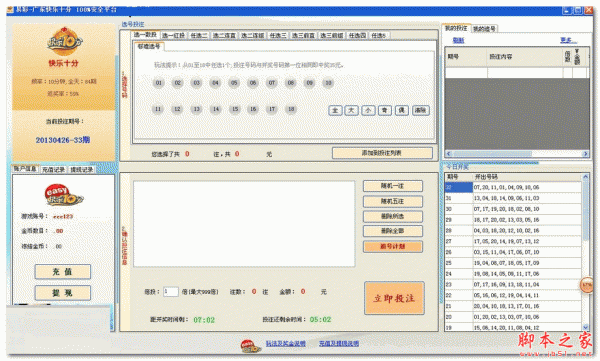Click the 快乐十分 logo at top left
Viewport: 600px width, 361px height.
pos(64,41)
